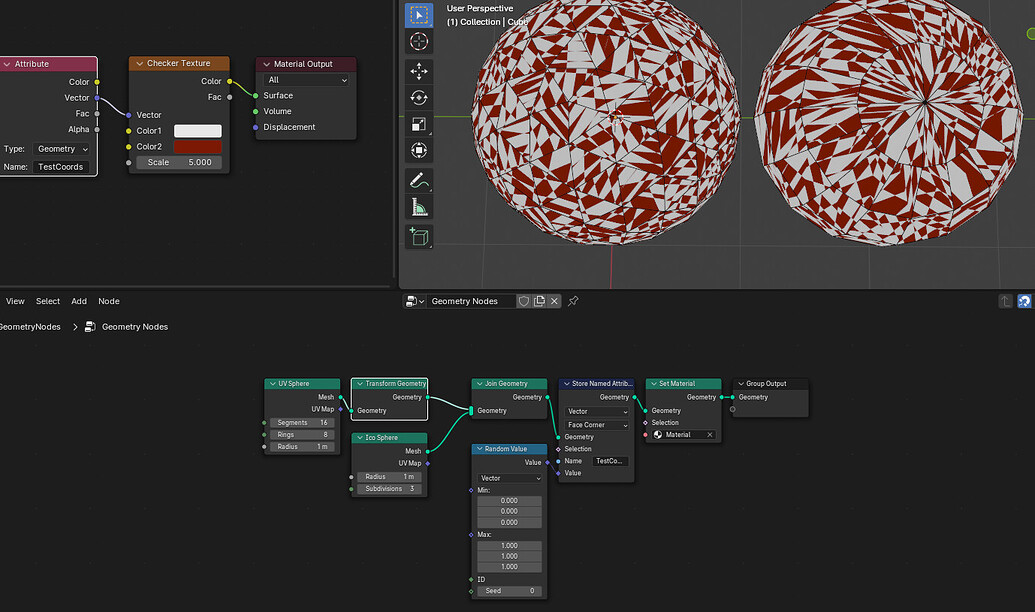Go to the parent node tree arrow
This screenshot has height=612, width=1035.
point(1005,301)
